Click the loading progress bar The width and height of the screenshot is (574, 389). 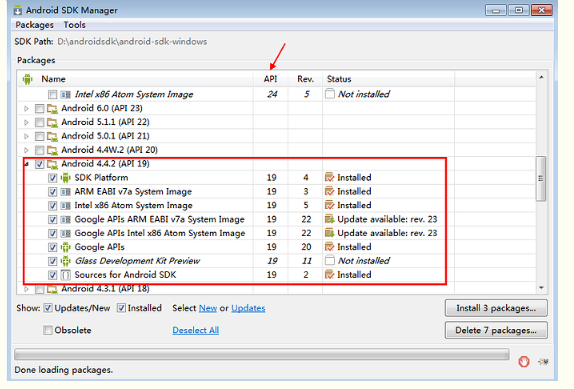click(x=262, y=354)
